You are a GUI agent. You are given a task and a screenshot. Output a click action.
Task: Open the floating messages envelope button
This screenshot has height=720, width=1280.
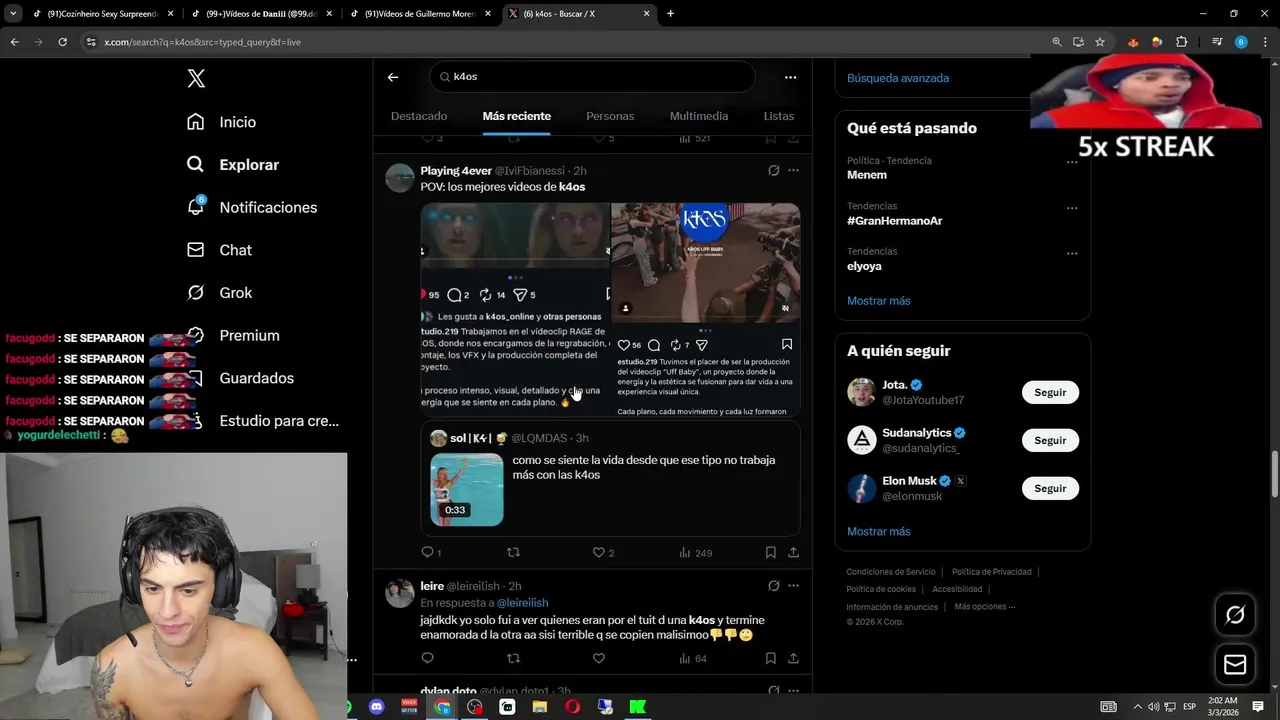[x=1235, y=665]
